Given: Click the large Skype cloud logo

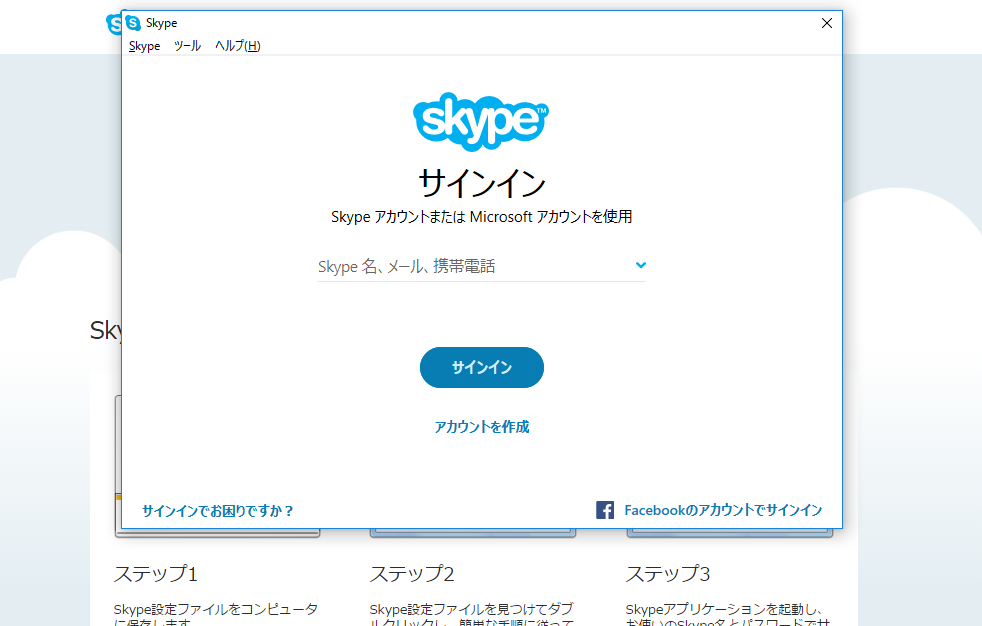Looking at the screenshot, I should [x=481, y=121].
